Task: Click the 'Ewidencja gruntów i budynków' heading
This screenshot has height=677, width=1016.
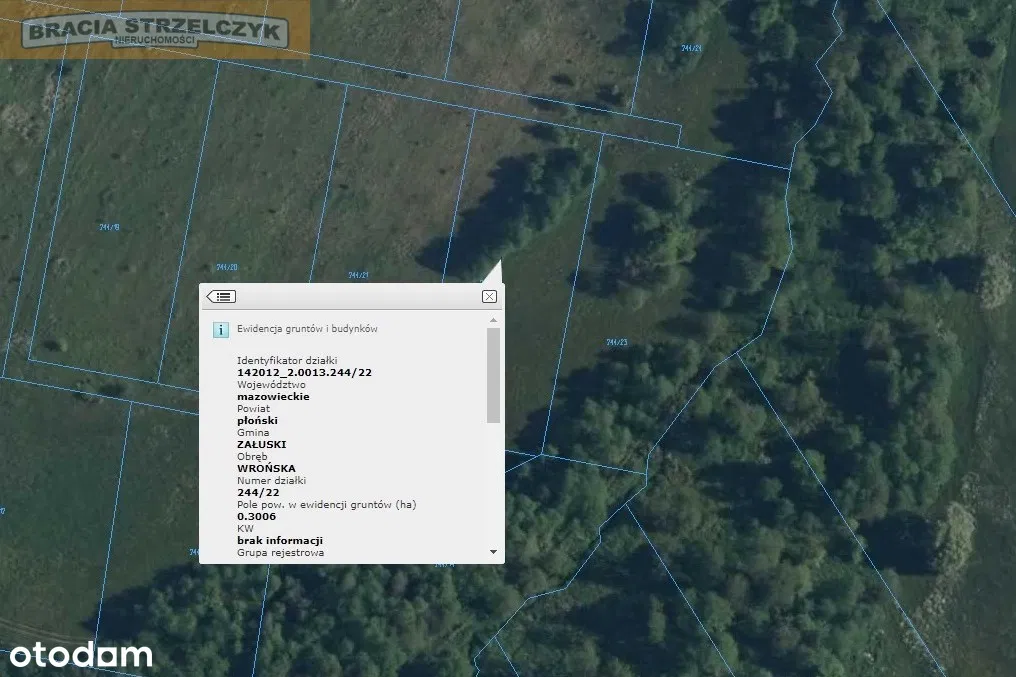Action: pyautogui.click(x=307, y=328)
